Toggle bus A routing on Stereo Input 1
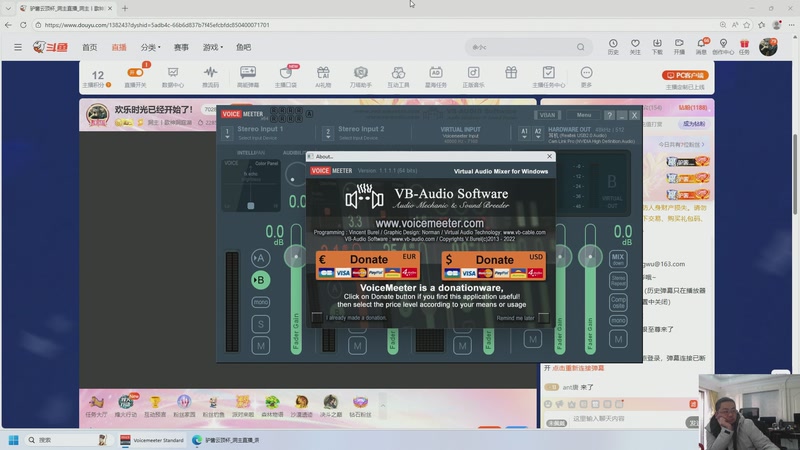This screenshot has width=800, height=450. tap(260, 258)
